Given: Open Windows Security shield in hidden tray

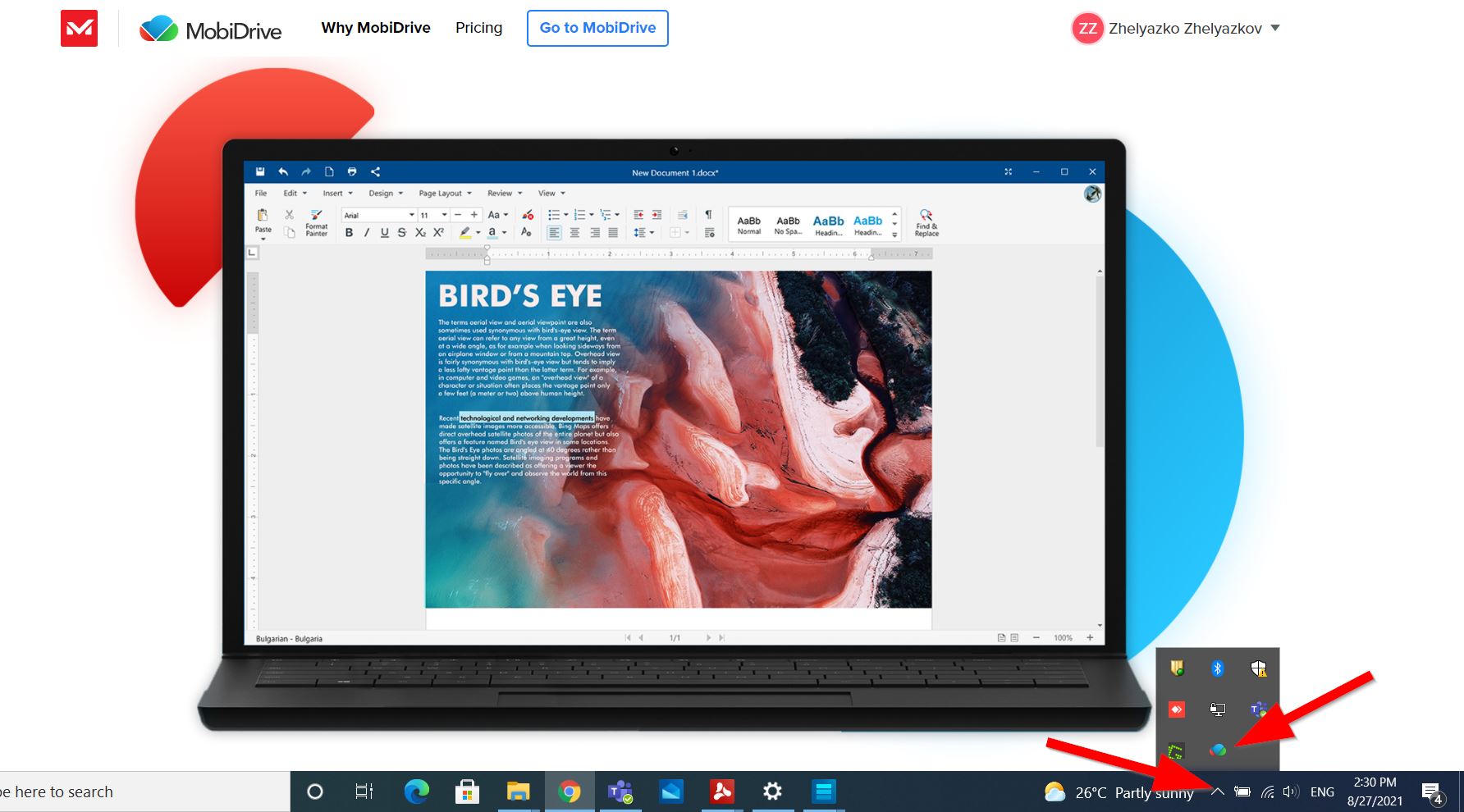Looking at the screenshot, I should pyautogui.click(x=1259, y=668).
